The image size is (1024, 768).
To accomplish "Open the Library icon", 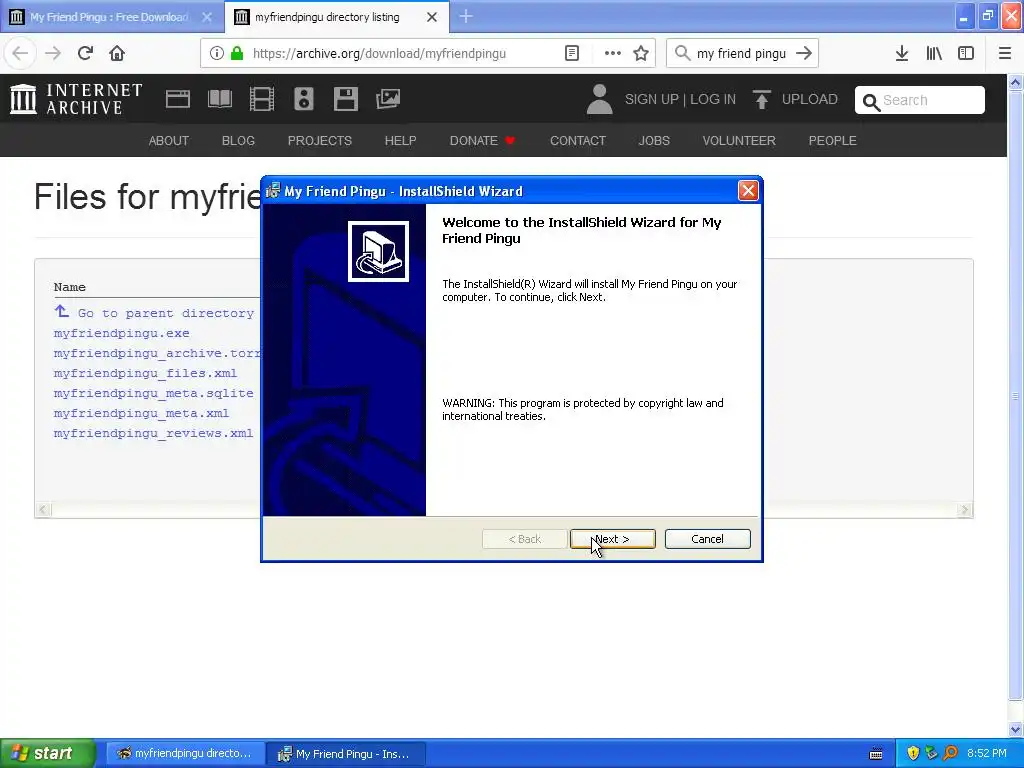I will pyautogui.click(x=934, y=53).
